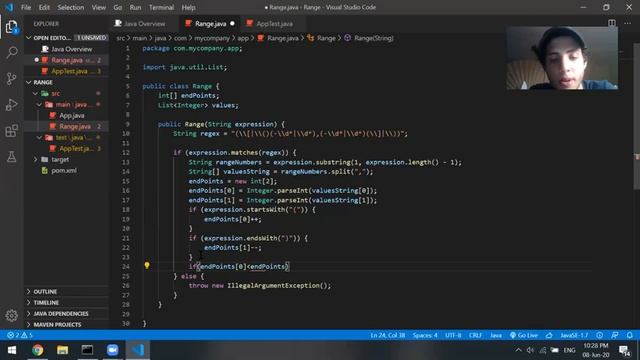
Task: Open Zoom from the taskbar
Action: (x=112, y=350)
